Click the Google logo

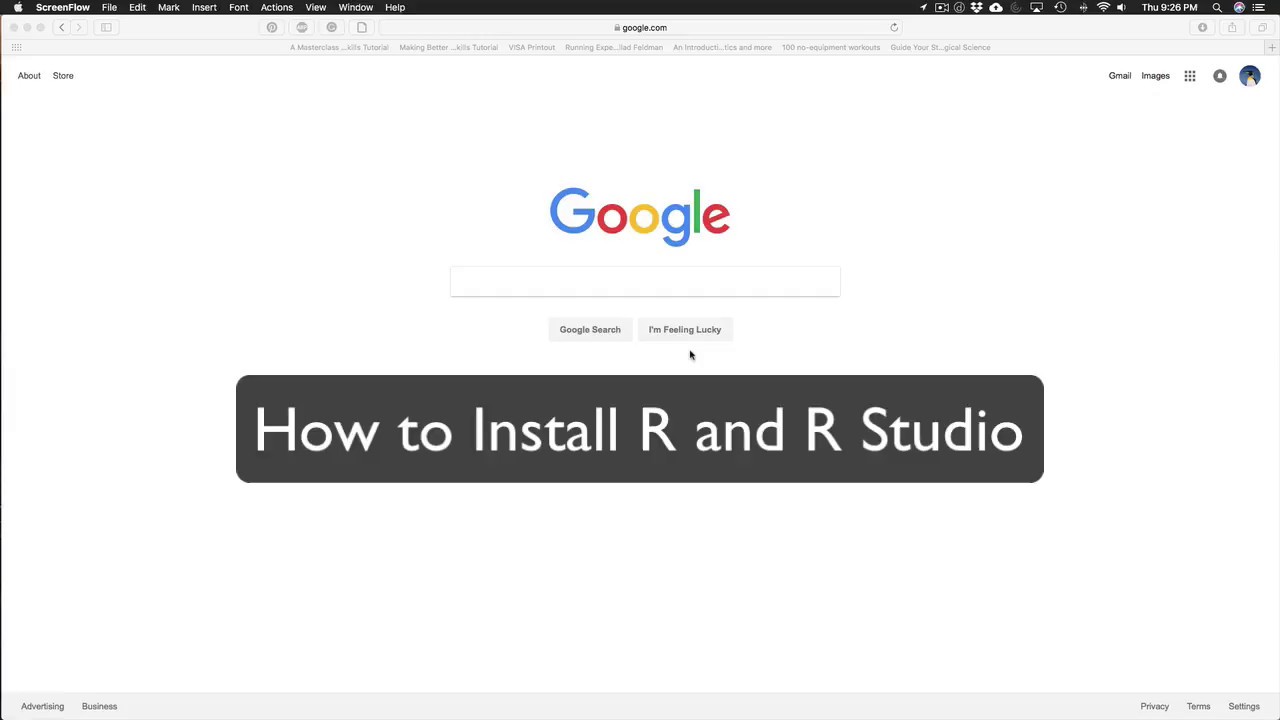click(x=640, y=215)
